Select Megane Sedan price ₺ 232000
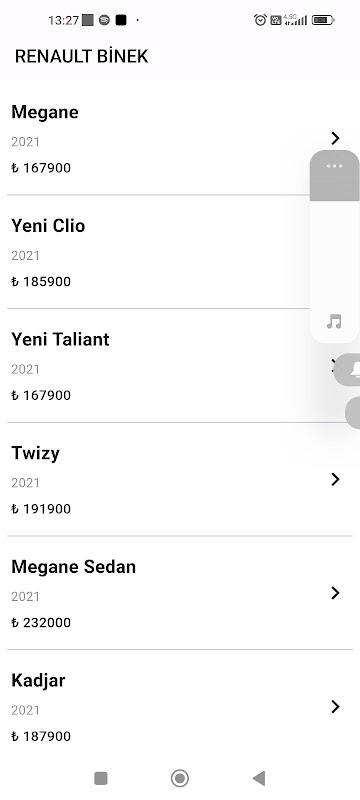 (41, 622)
